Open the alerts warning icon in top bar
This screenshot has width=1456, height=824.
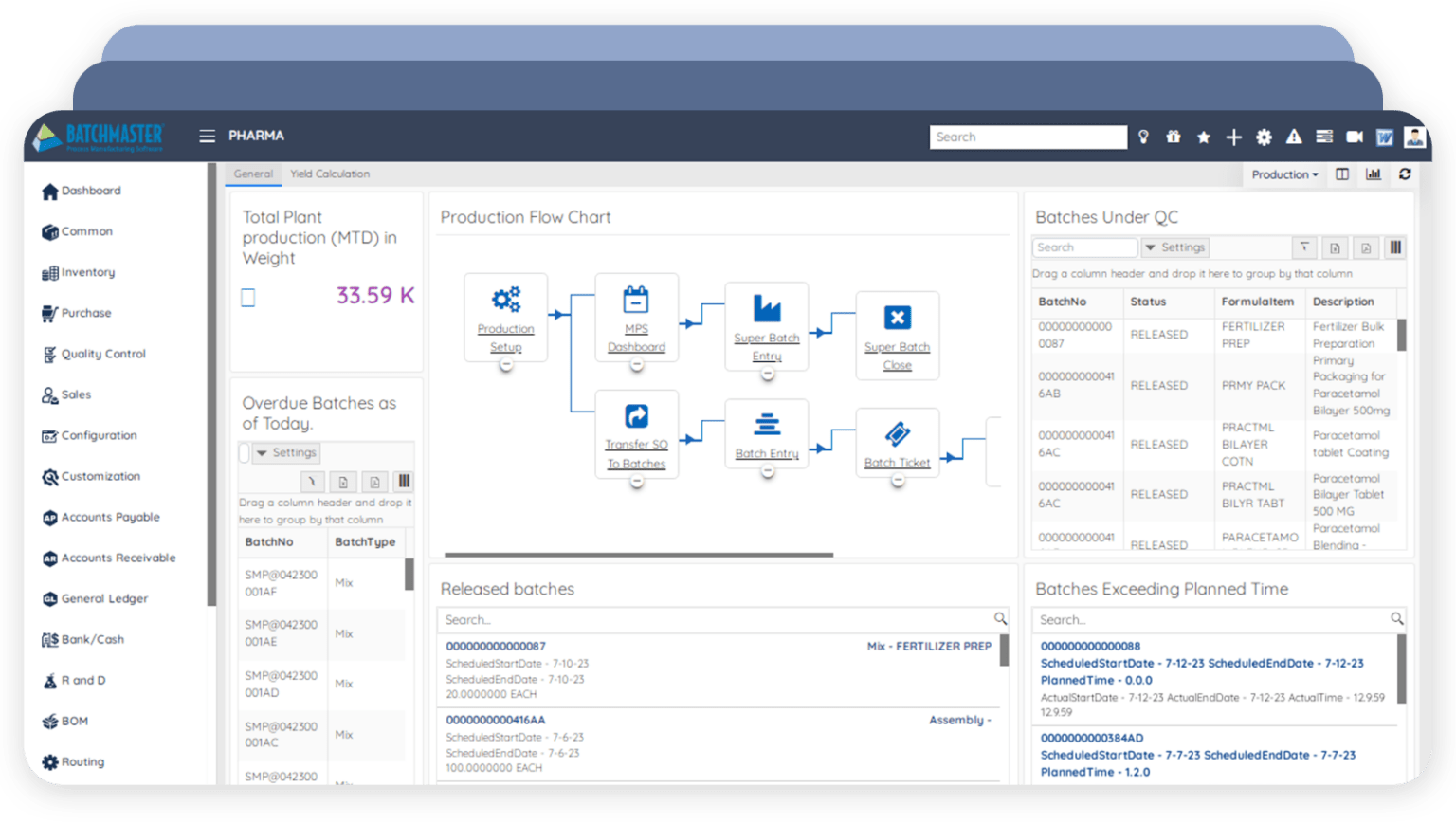[x=1294, y=137]
